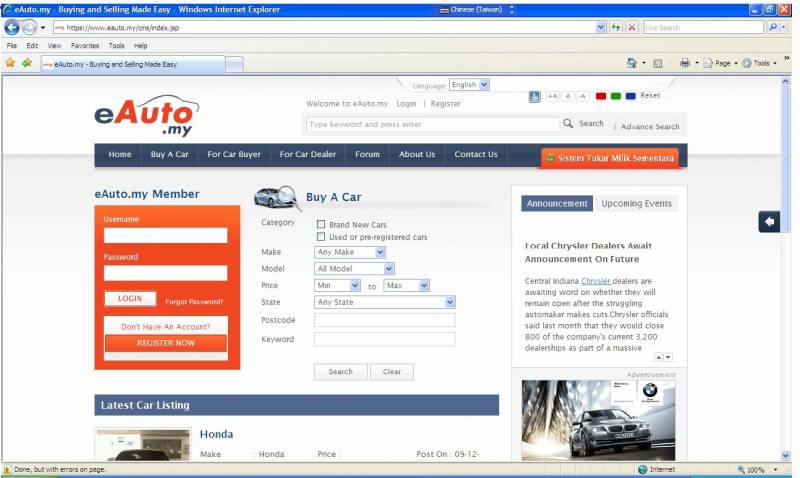
Task: Open the Help menu
Action: [x=140, y=45]
